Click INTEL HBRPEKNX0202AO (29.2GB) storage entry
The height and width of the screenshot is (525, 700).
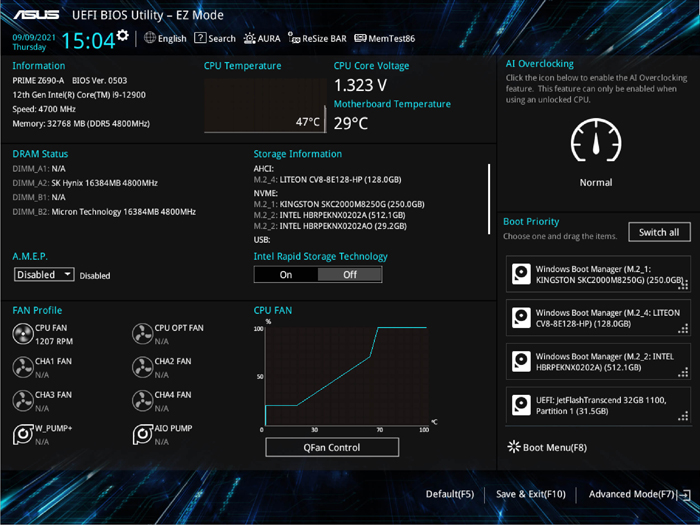click(330, 226)
